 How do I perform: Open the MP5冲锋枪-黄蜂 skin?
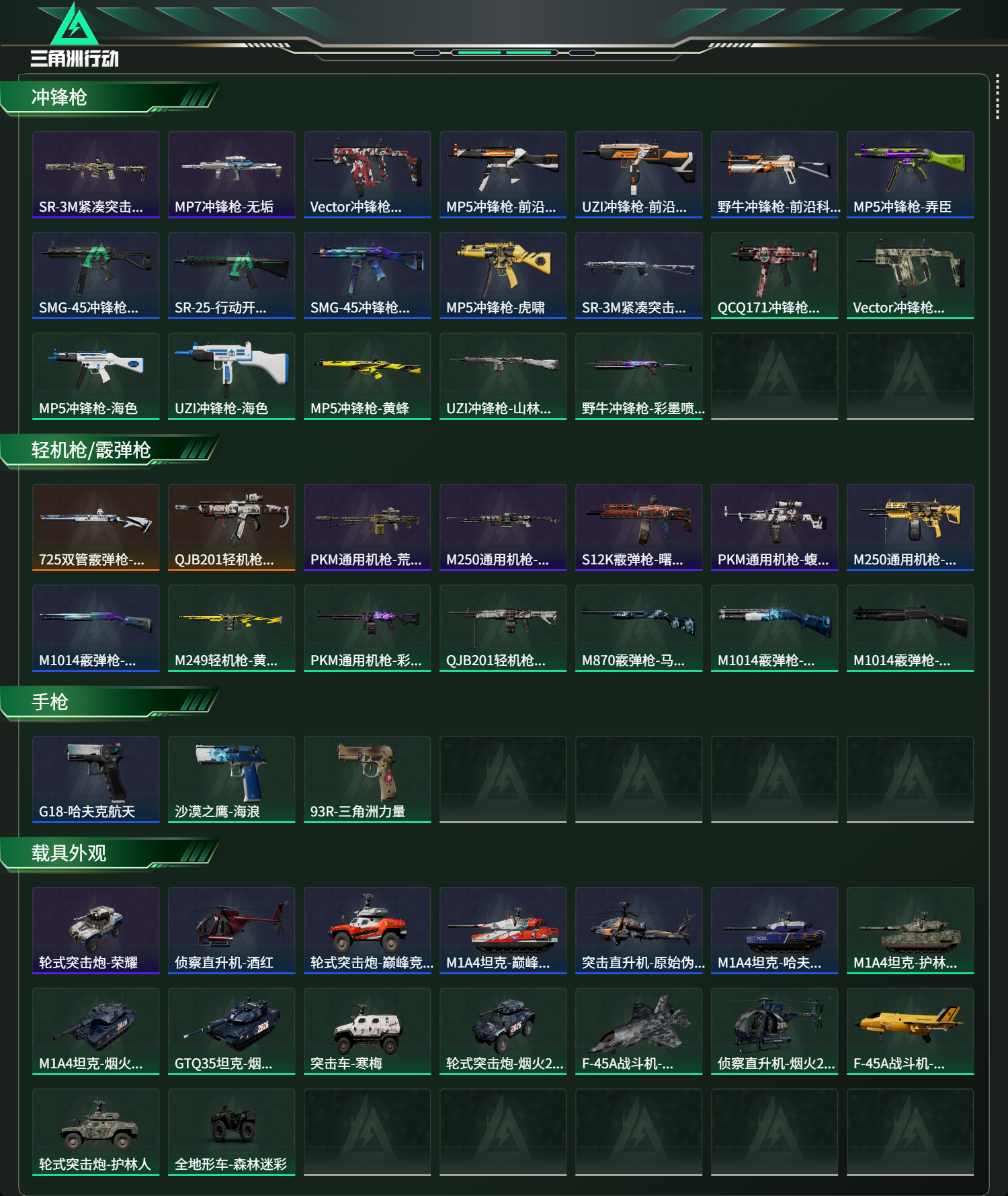pyautogui.click(x=367, y=376)
